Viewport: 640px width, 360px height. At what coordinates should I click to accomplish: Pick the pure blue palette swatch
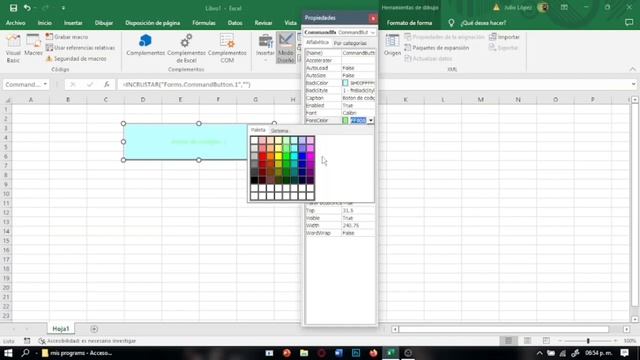click(302, 156)
